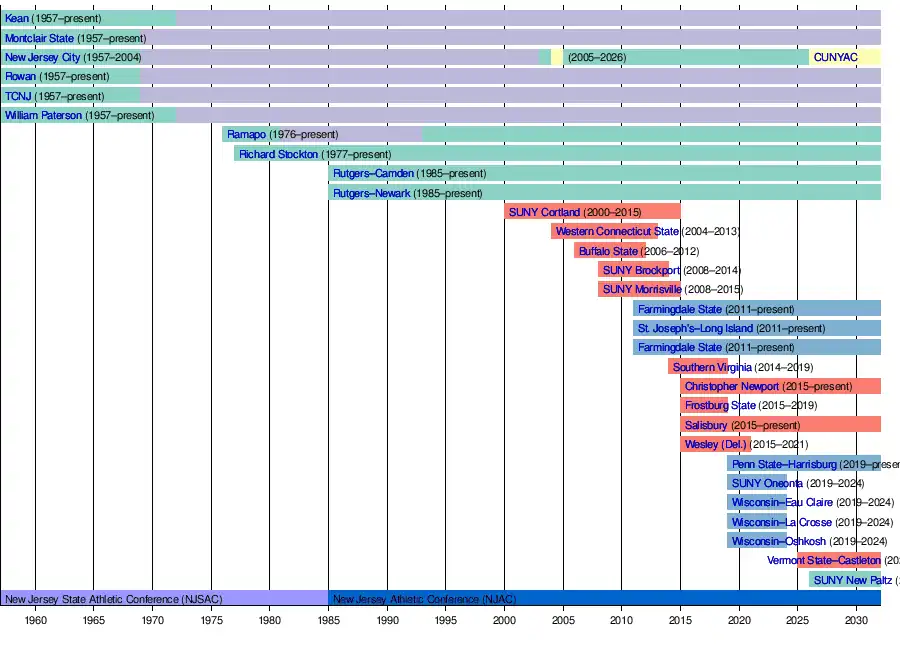
Task: Open the SUNY Cortland link
Action: pos(544,213)
